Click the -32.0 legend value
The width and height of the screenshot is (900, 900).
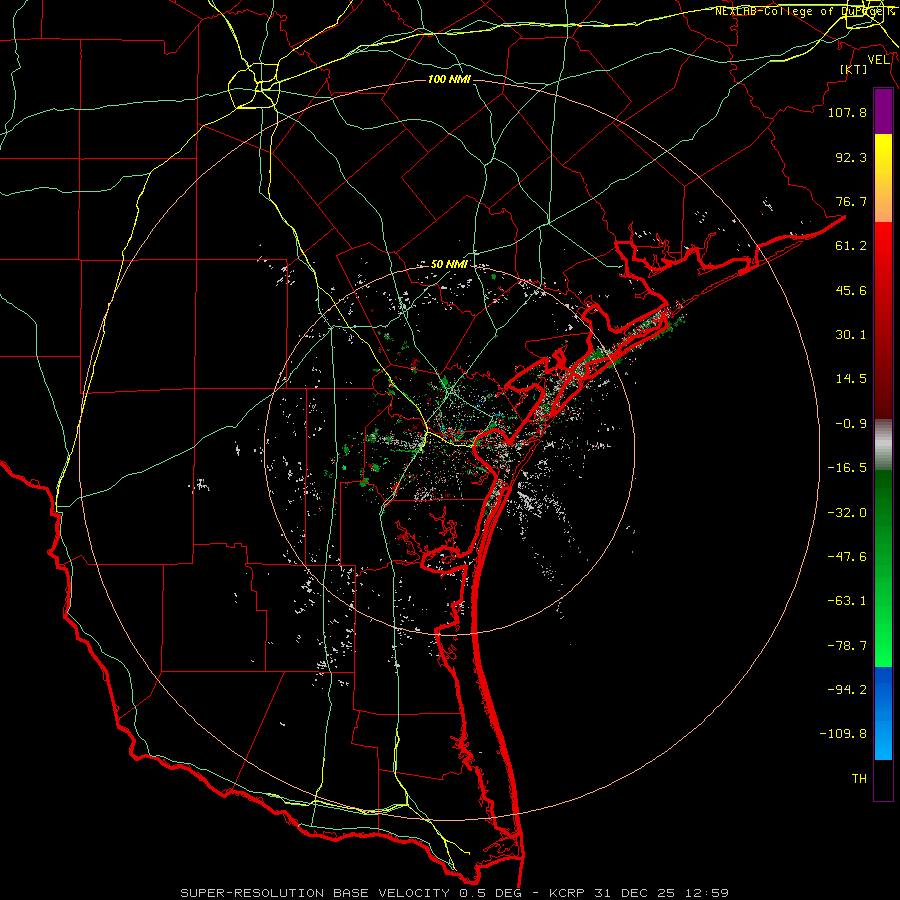coord(847,513)
